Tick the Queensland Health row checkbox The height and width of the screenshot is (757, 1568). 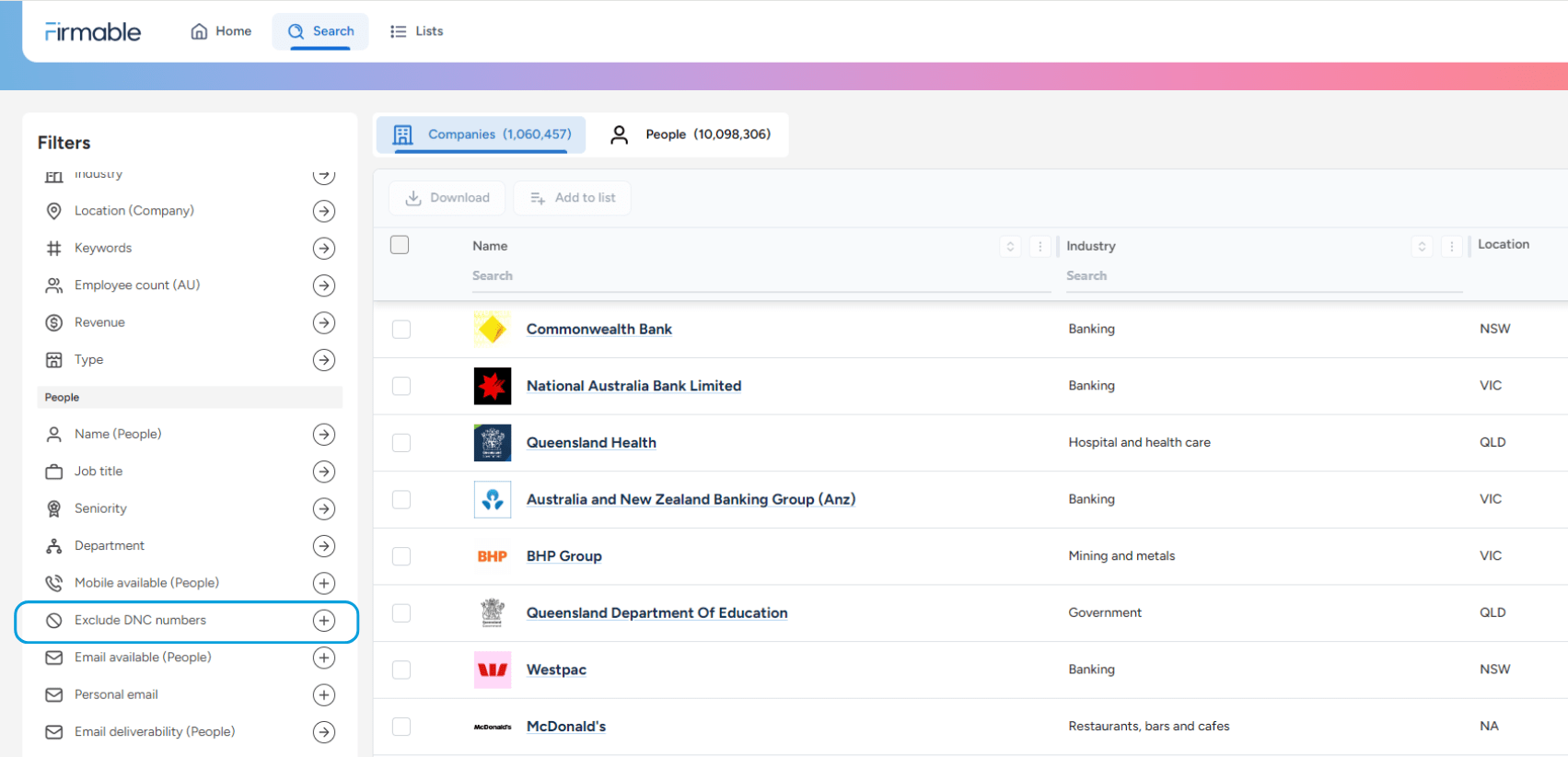tap(401, 443)
